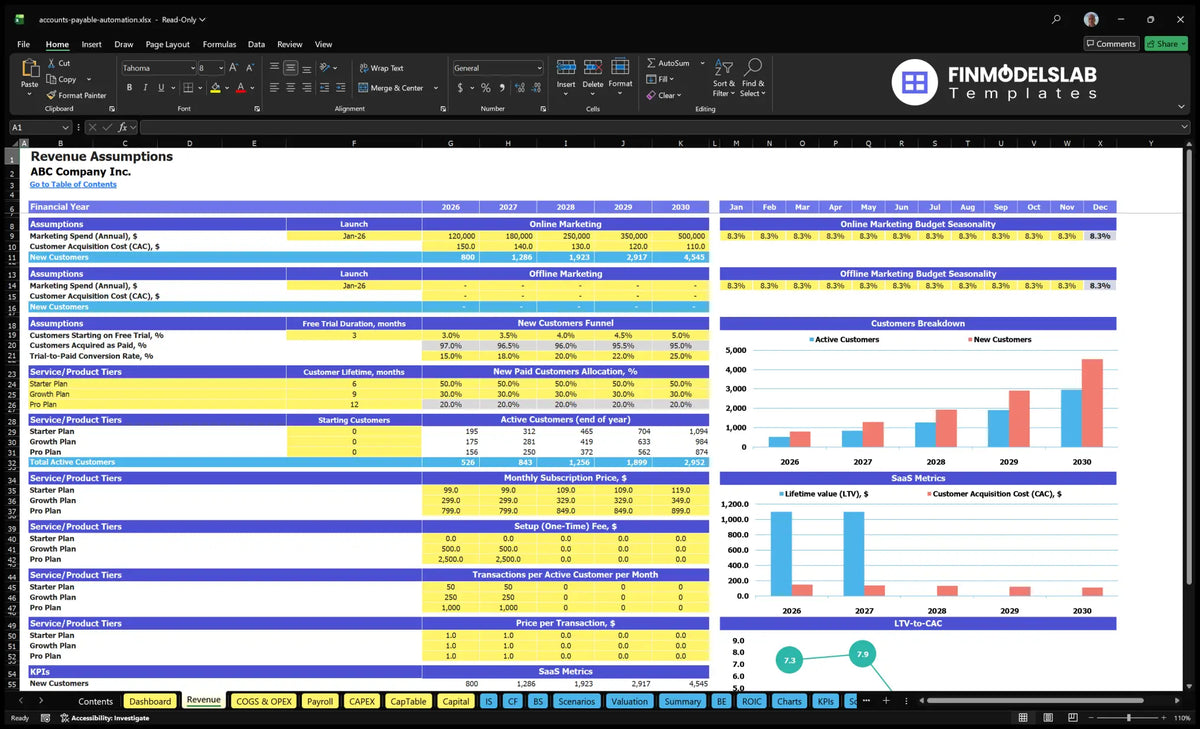Apply the red Font Color A

pos(240,88)
